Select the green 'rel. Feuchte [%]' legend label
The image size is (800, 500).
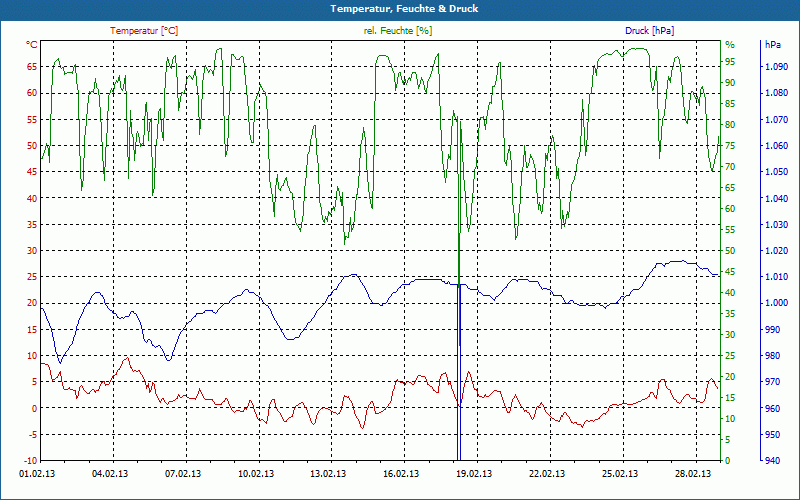[x=397, y=31]
